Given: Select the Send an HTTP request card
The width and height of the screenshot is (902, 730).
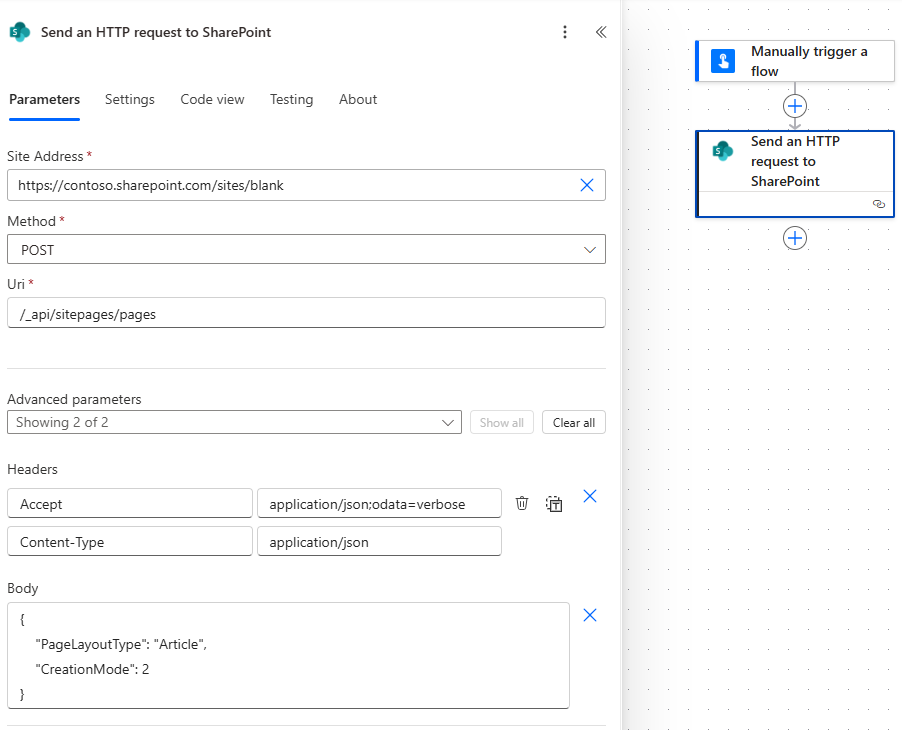Looking at the screenshot, I should click(x=795, y=174).
